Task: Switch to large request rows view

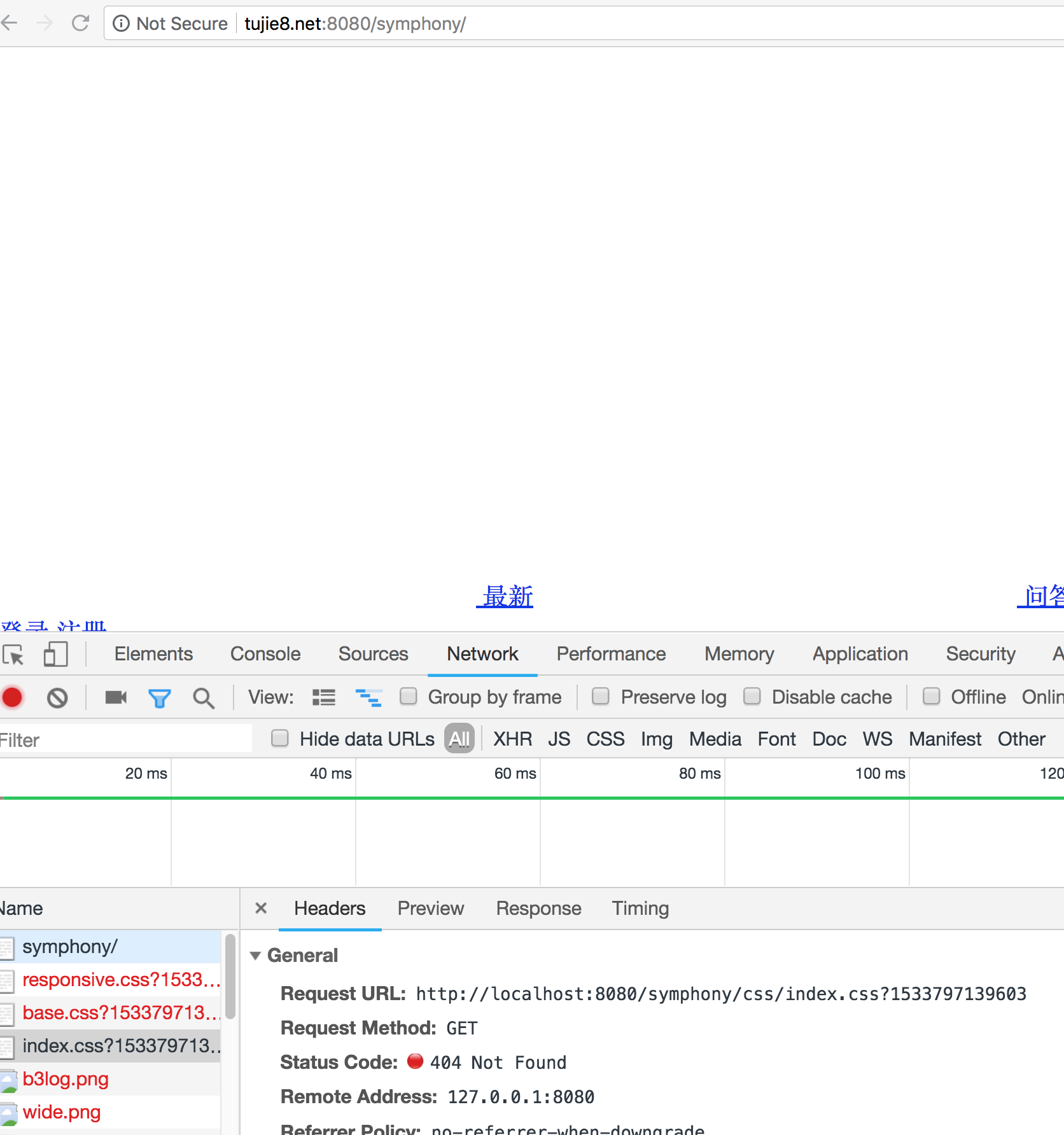Action: (x=323, y=698)
